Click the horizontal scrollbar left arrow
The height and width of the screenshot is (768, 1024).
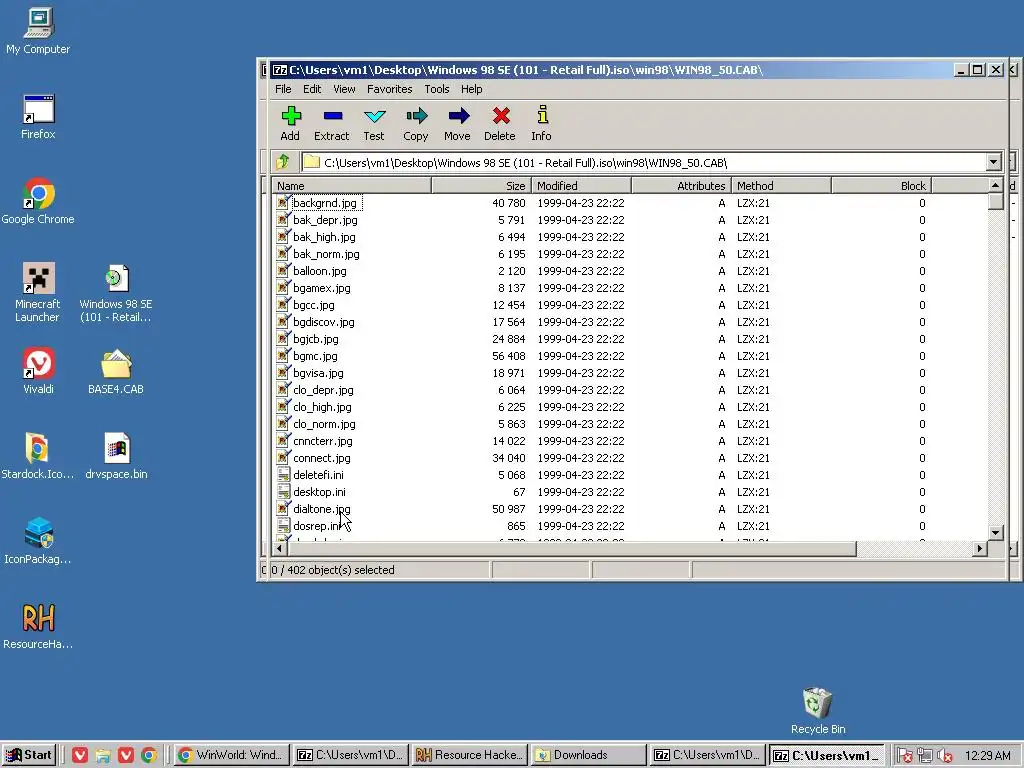(x=280, y=549)
